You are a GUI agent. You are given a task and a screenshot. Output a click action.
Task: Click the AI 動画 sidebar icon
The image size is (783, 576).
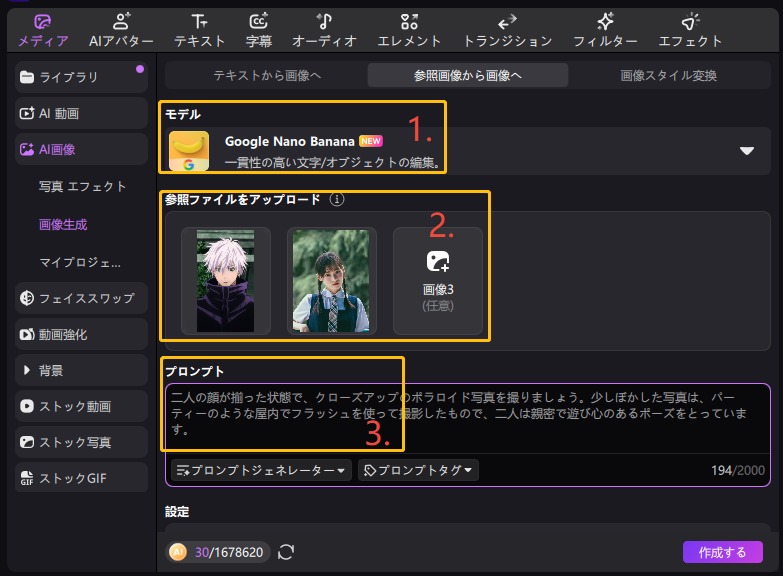click(26, 113)
